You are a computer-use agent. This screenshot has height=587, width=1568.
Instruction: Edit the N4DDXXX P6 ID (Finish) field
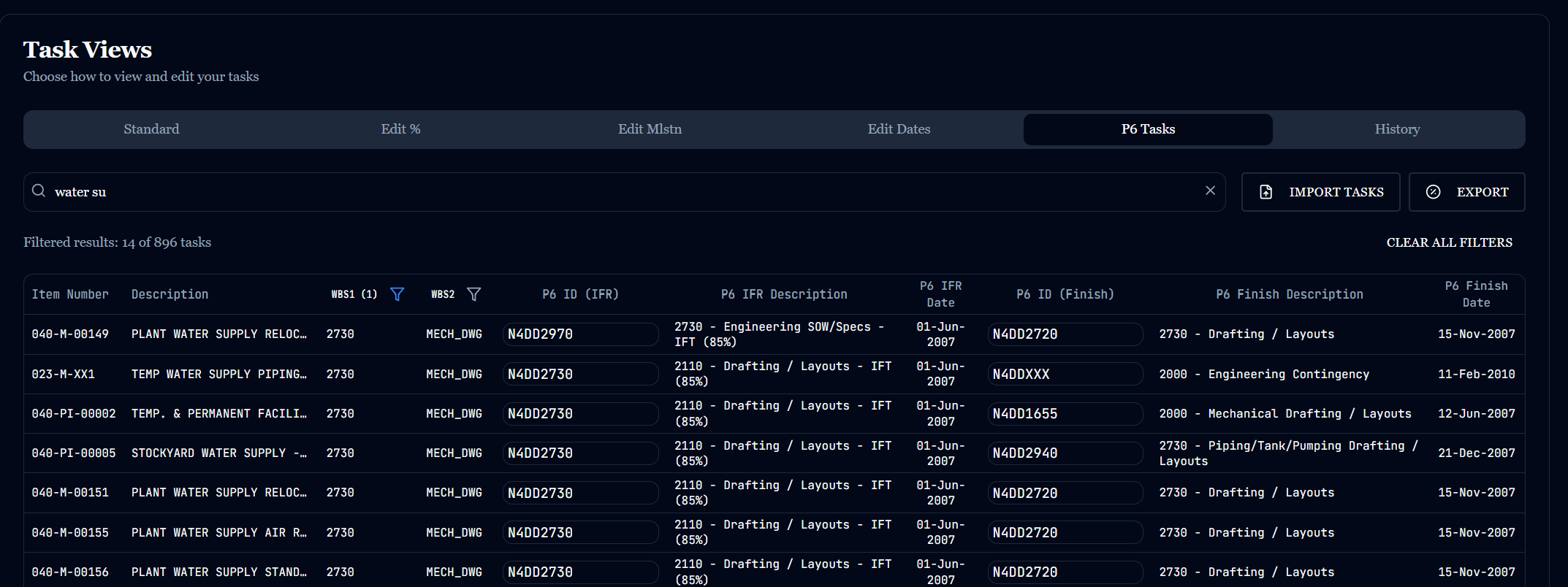[1065, 374]
